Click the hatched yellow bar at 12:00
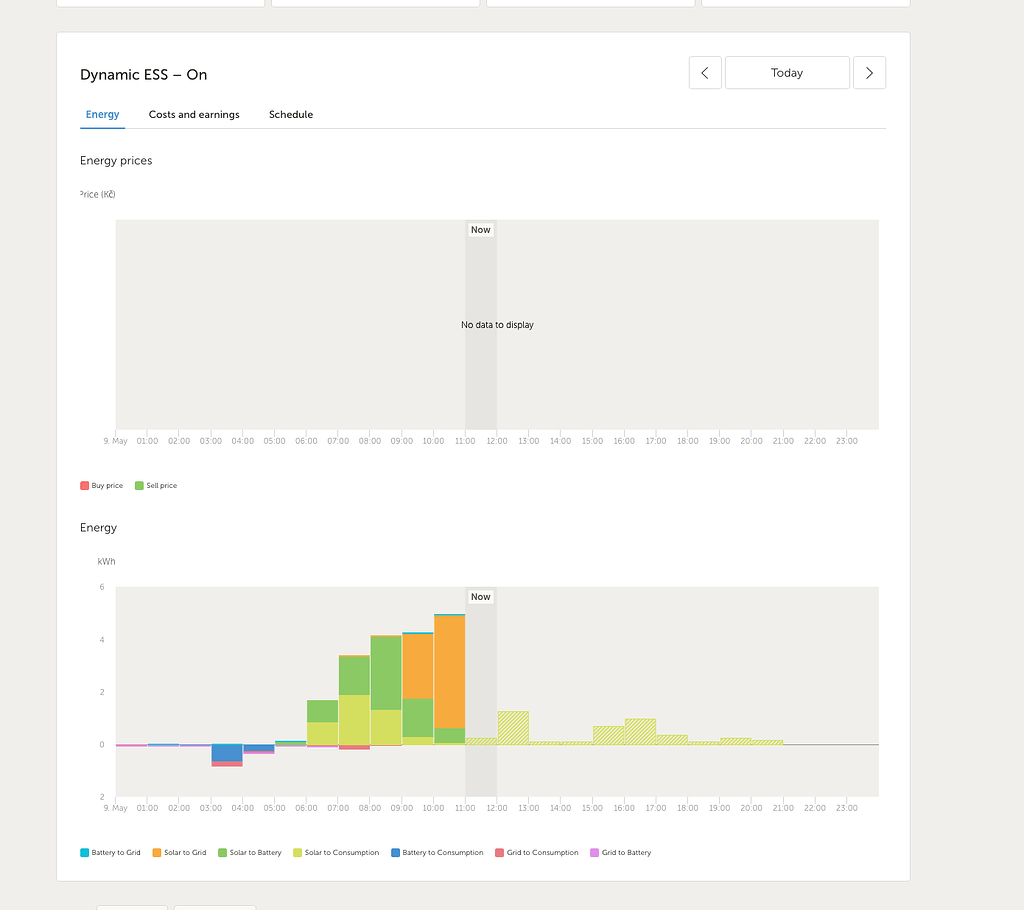The width and height of the screenshot is (1024, 910). 512,725
